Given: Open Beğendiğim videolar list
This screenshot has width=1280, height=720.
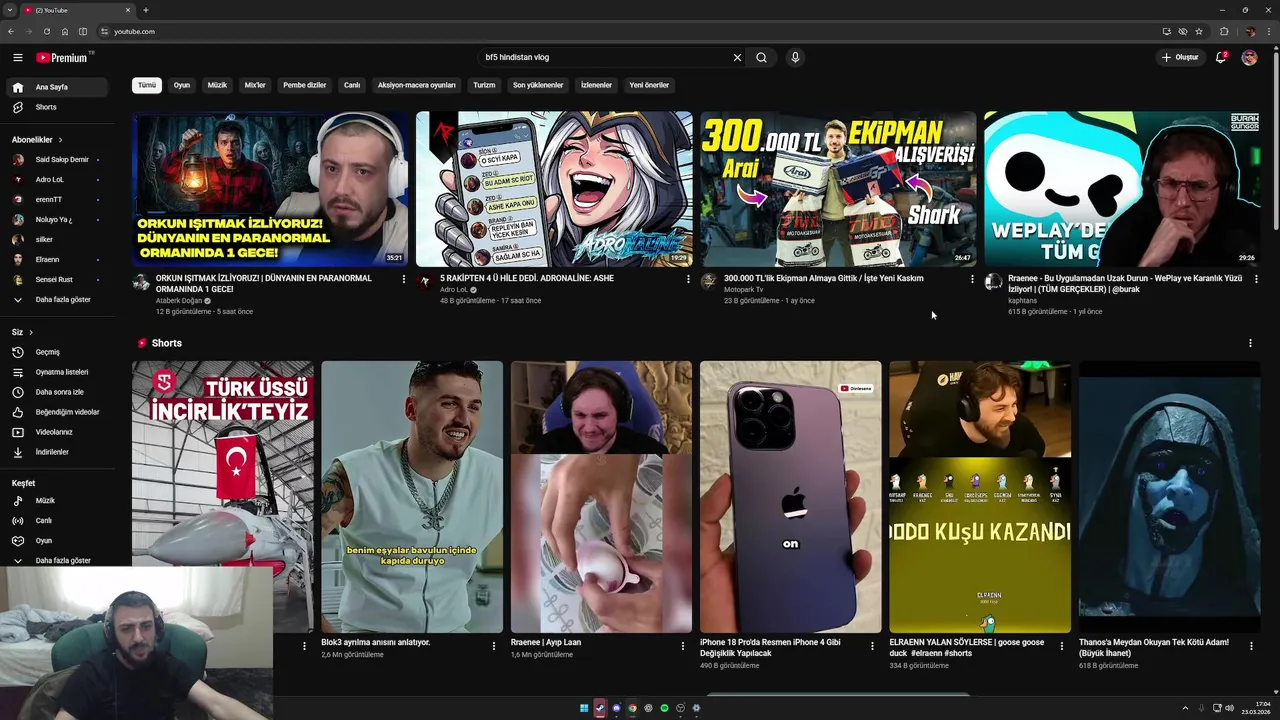Looking at the screenshot, I should [58, 412].
